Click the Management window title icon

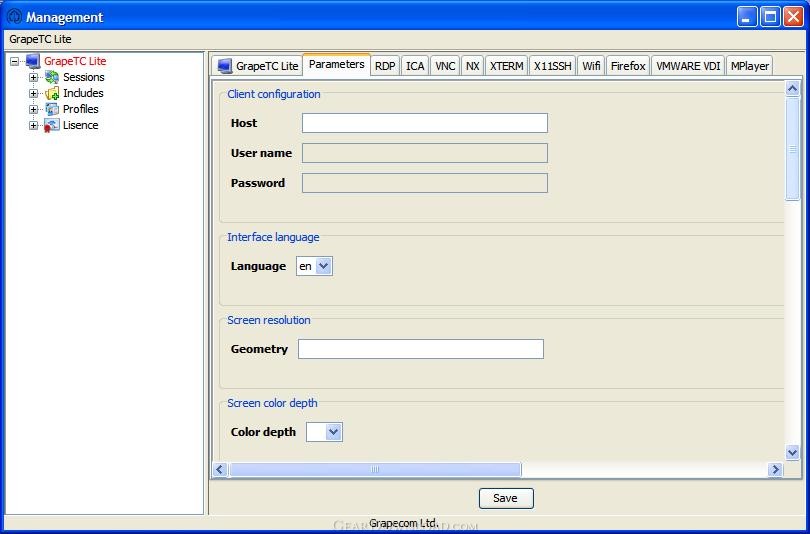point(14,17)
